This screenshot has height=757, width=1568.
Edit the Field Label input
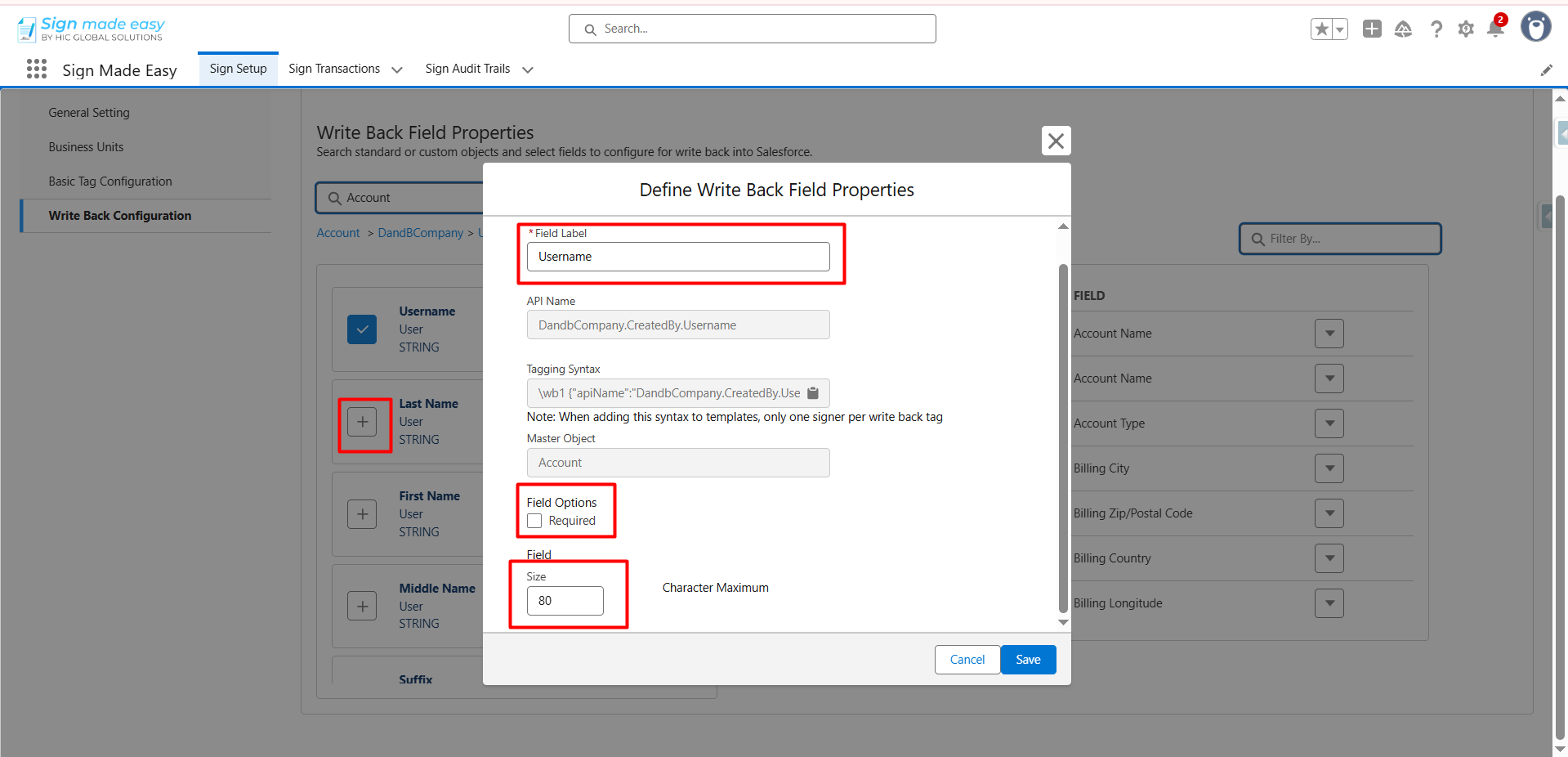point(678,257)
